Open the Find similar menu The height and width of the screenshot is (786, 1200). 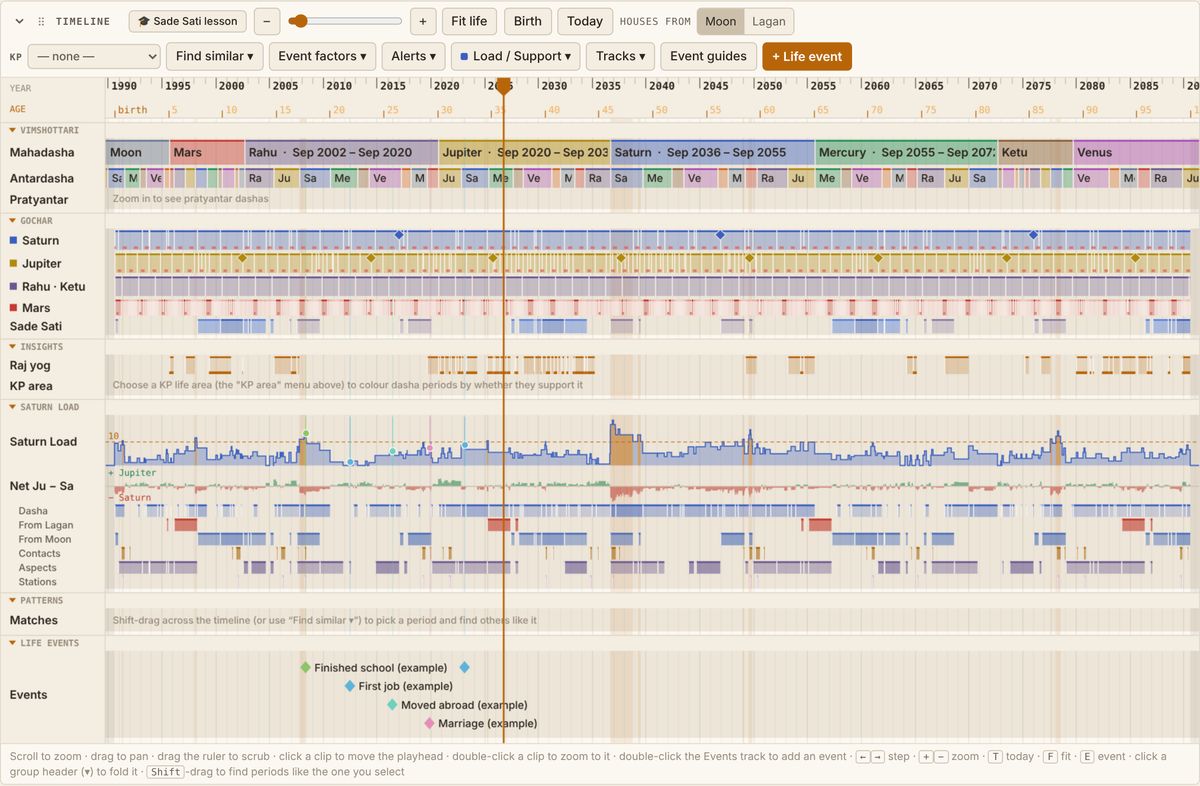coord(214,57)
